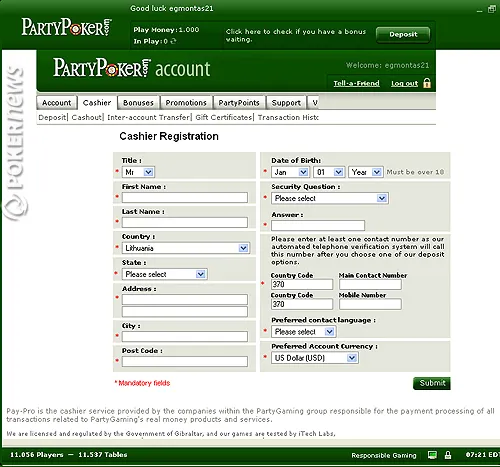Open the birth month dropdown showing Jan
This screenshot has height=467, width=500.
point(290,172)
